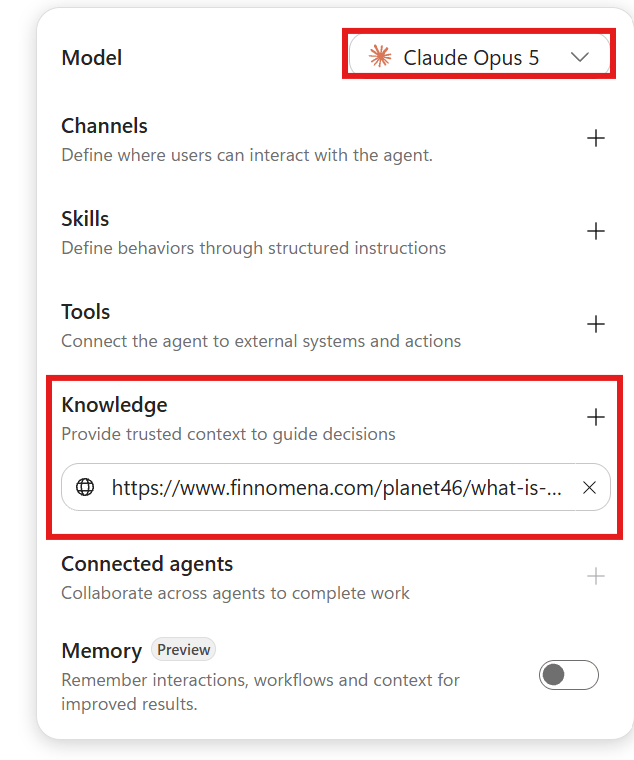The height and width of the screenshot is (760, 634).
Task: Add a new channel with plus icon
Action: coord(596,138)
